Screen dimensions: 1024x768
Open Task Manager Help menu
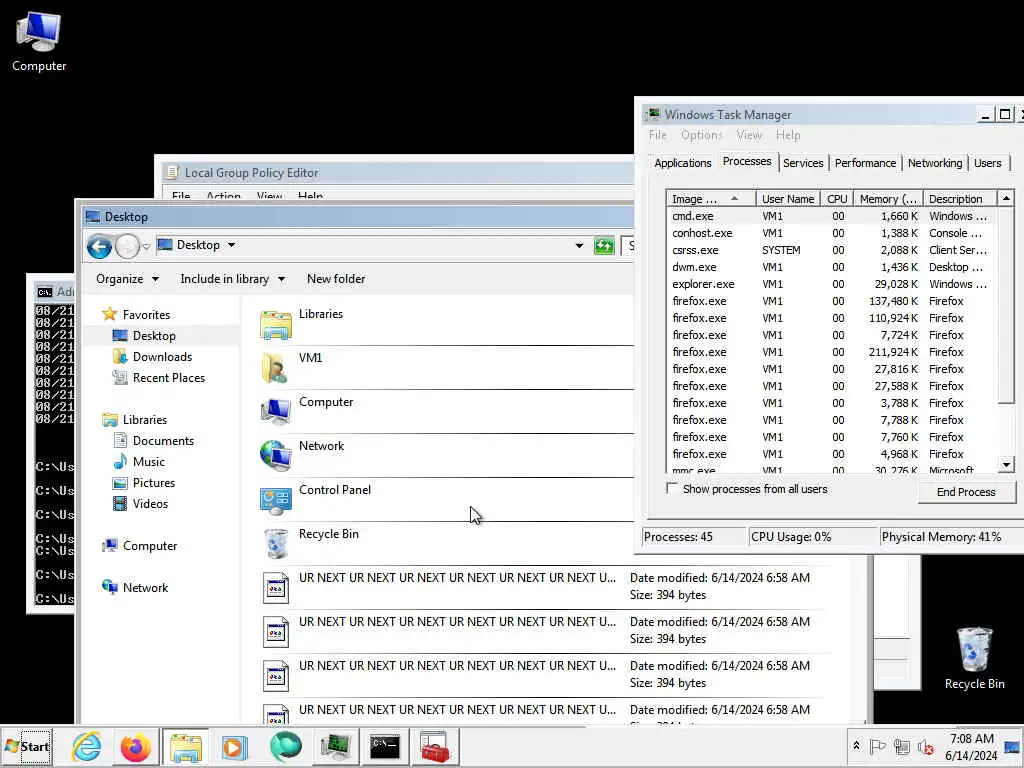coord(788,135)
